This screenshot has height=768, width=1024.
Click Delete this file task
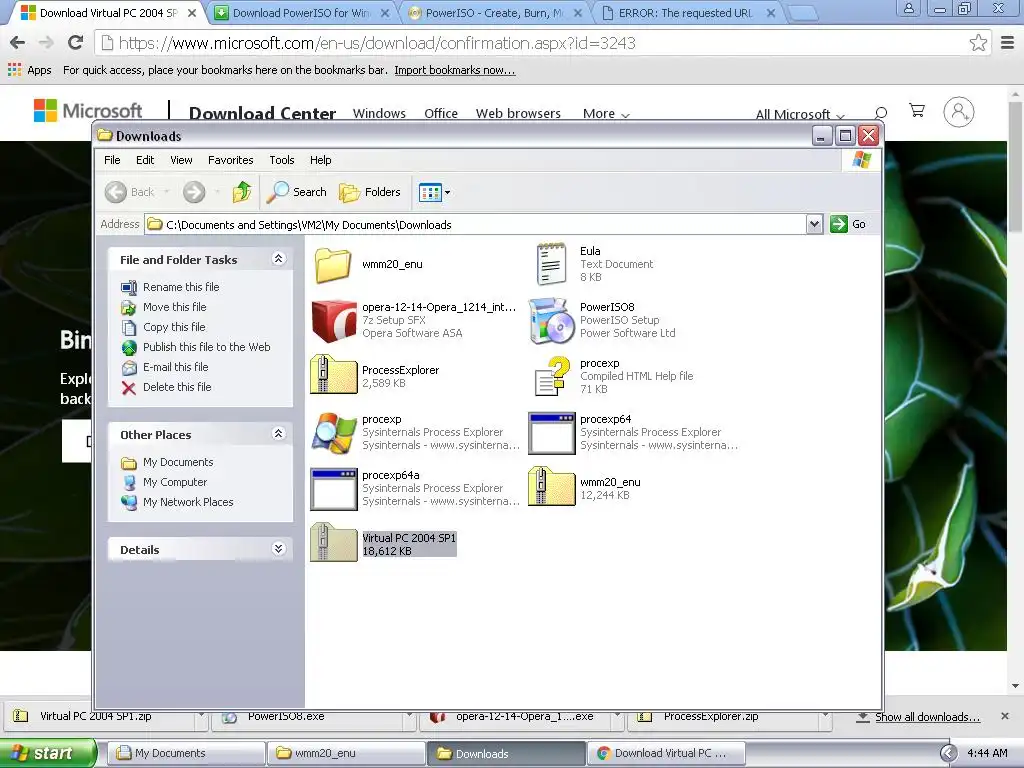click(177, 387)
